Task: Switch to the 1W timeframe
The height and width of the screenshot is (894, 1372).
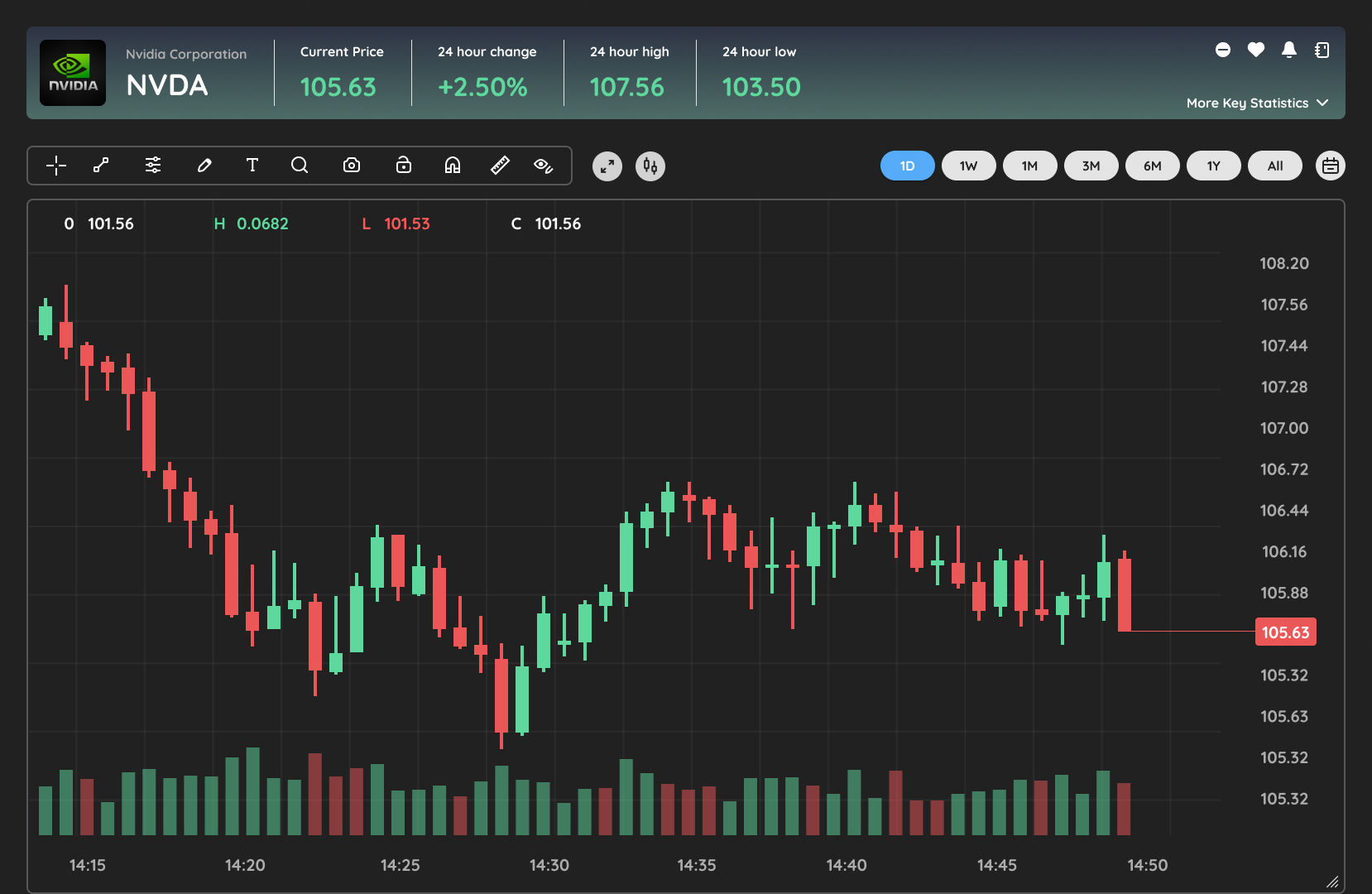Action: (x=969, y=166)
